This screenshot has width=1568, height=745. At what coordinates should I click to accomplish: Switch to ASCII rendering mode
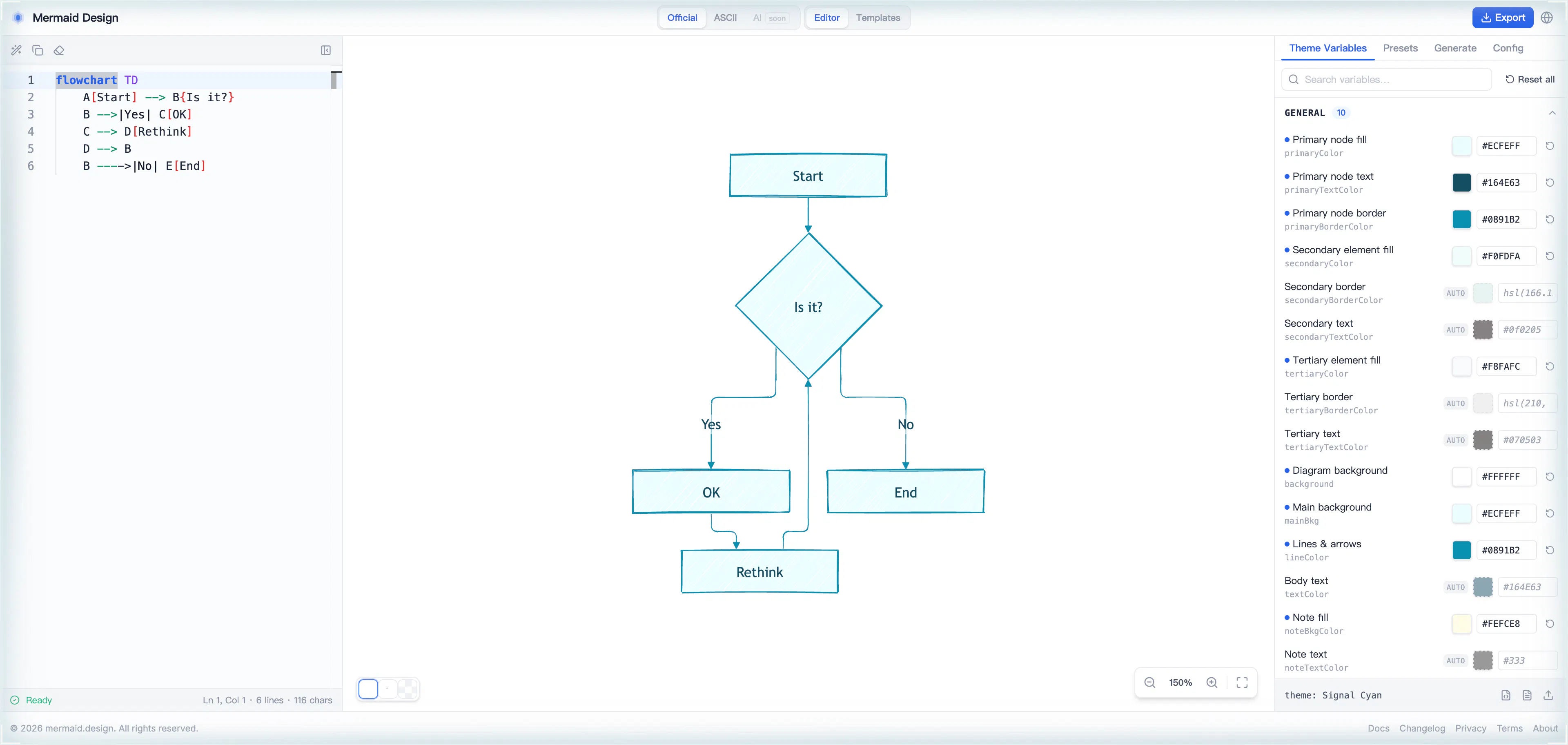click(x=725, y=18)
